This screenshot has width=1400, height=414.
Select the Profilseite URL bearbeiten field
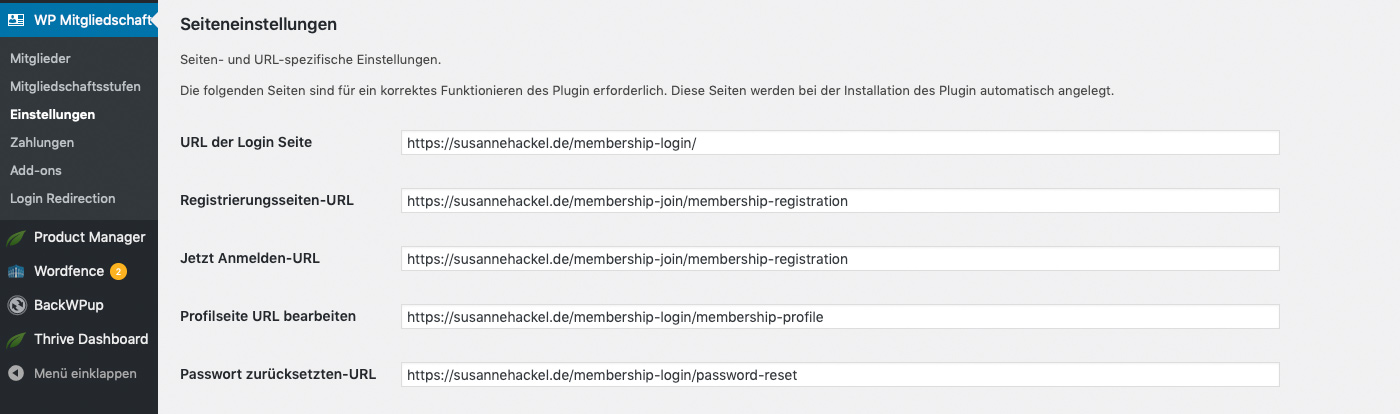pos(839,317)
